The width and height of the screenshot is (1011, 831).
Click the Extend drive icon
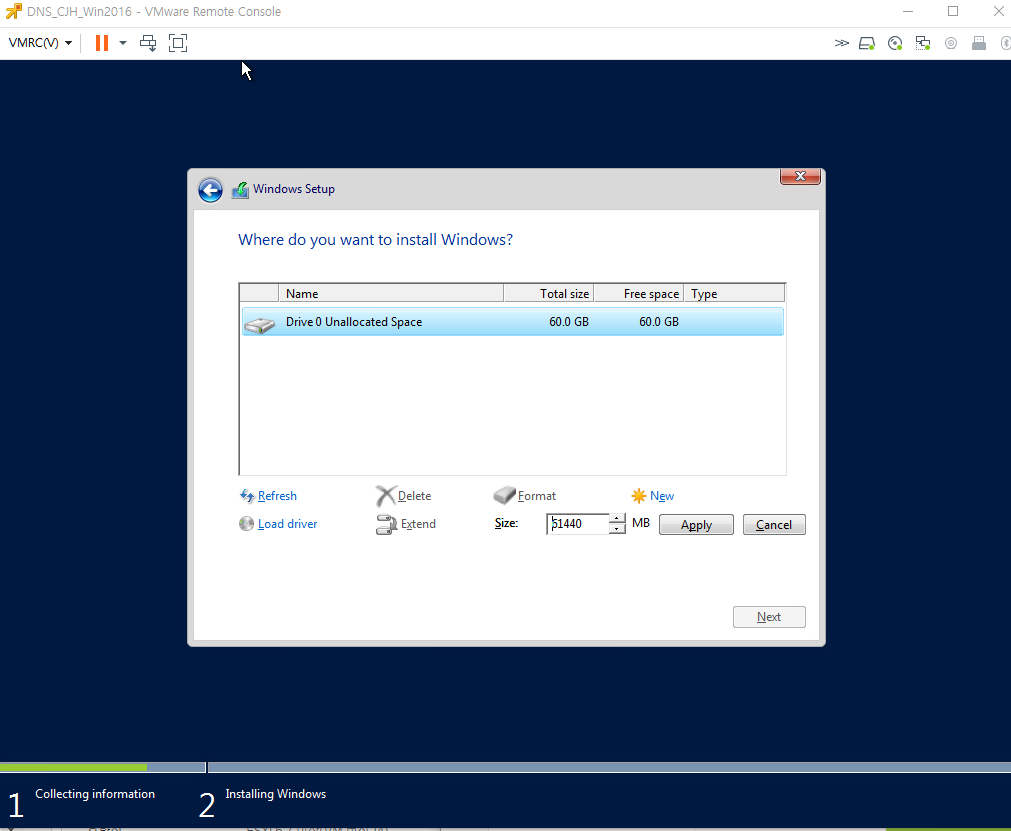(386, 525)
